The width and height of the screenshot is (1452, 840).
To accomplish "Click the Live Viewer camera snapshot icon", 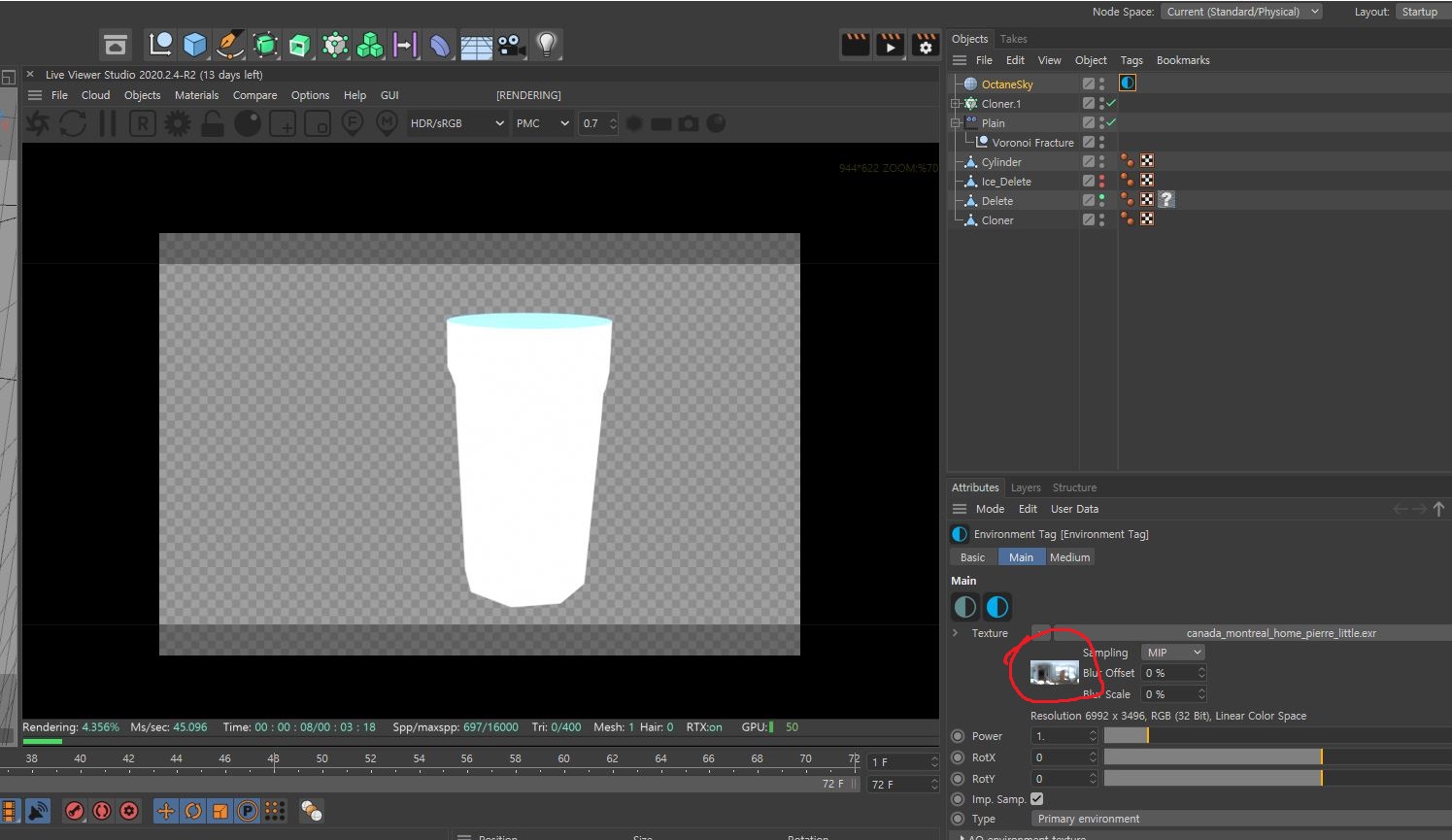I will (x=689, y=123).
